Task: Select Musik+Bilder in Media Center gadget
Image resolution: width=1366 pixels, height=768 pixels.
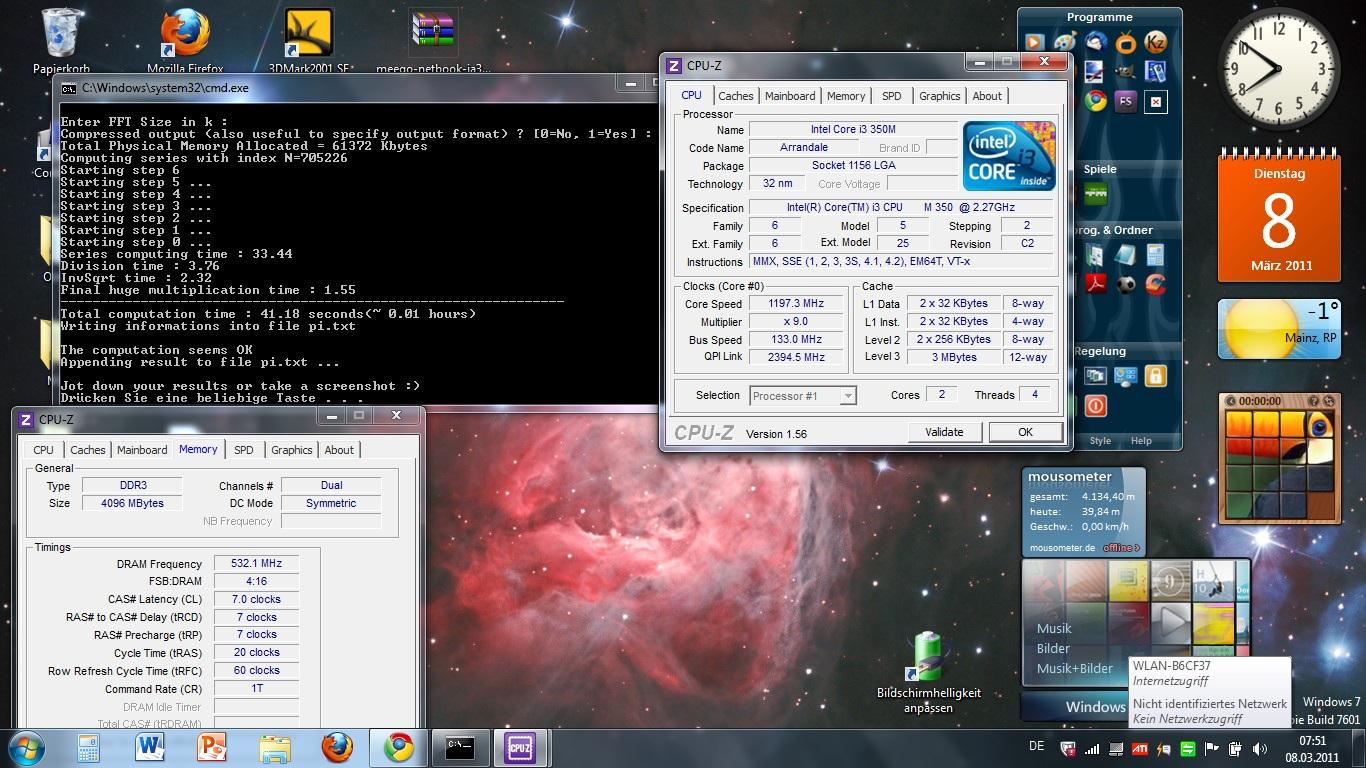Action: coord(1075,668)
